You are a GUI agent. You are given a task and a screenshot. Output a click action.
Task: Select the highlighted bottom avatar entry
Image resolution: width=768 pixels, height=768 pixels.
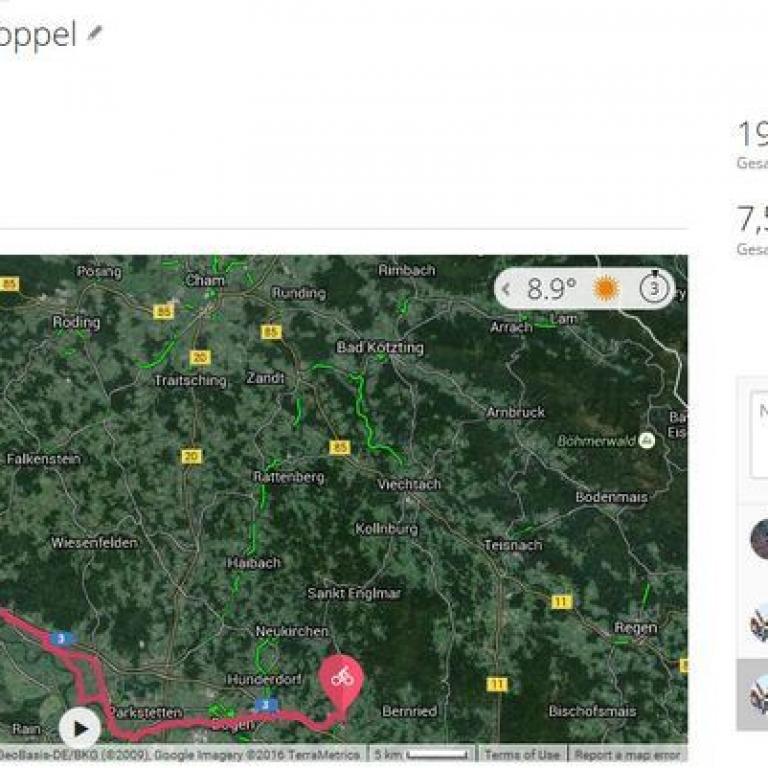tap(752, 695)
